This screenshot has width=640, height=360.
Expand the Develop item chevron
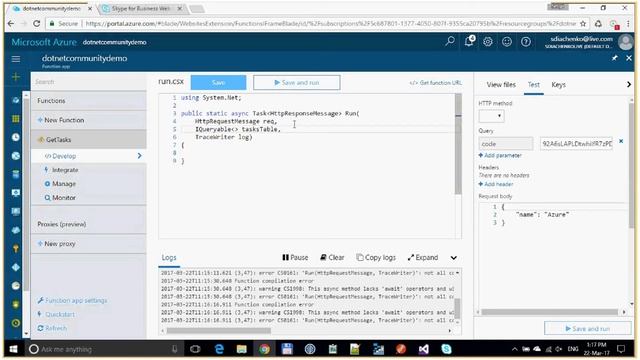pyautogui.click(x=140, y=156)
